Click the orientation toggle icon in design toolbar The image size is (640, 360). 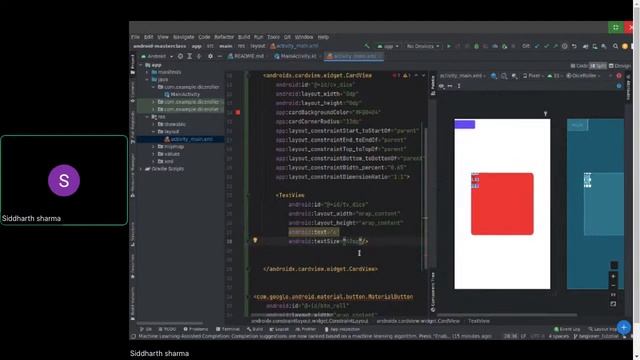click(504, 76)
